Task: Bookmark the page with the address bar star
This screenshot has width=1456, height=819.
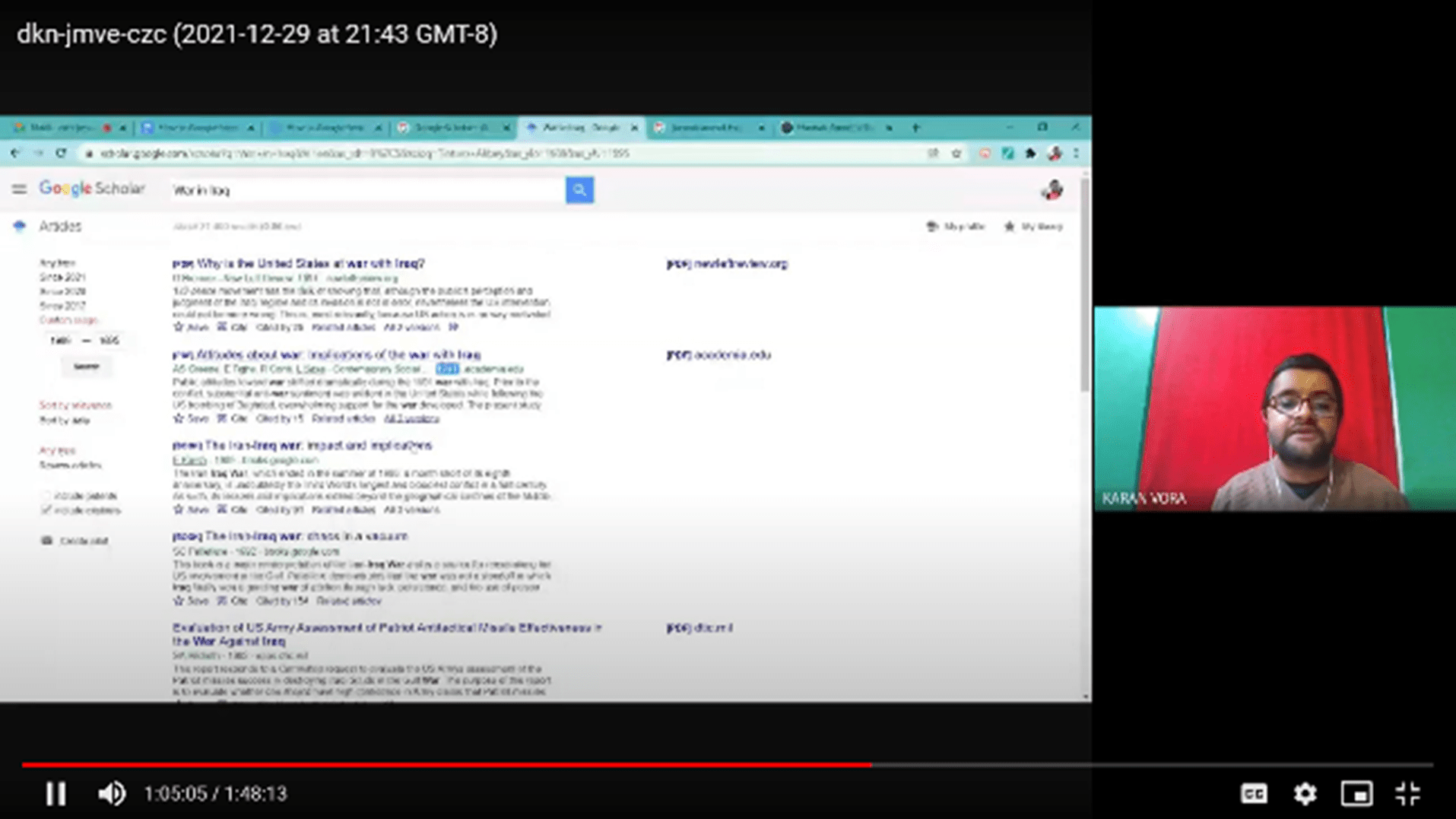Action: point(956,154)
